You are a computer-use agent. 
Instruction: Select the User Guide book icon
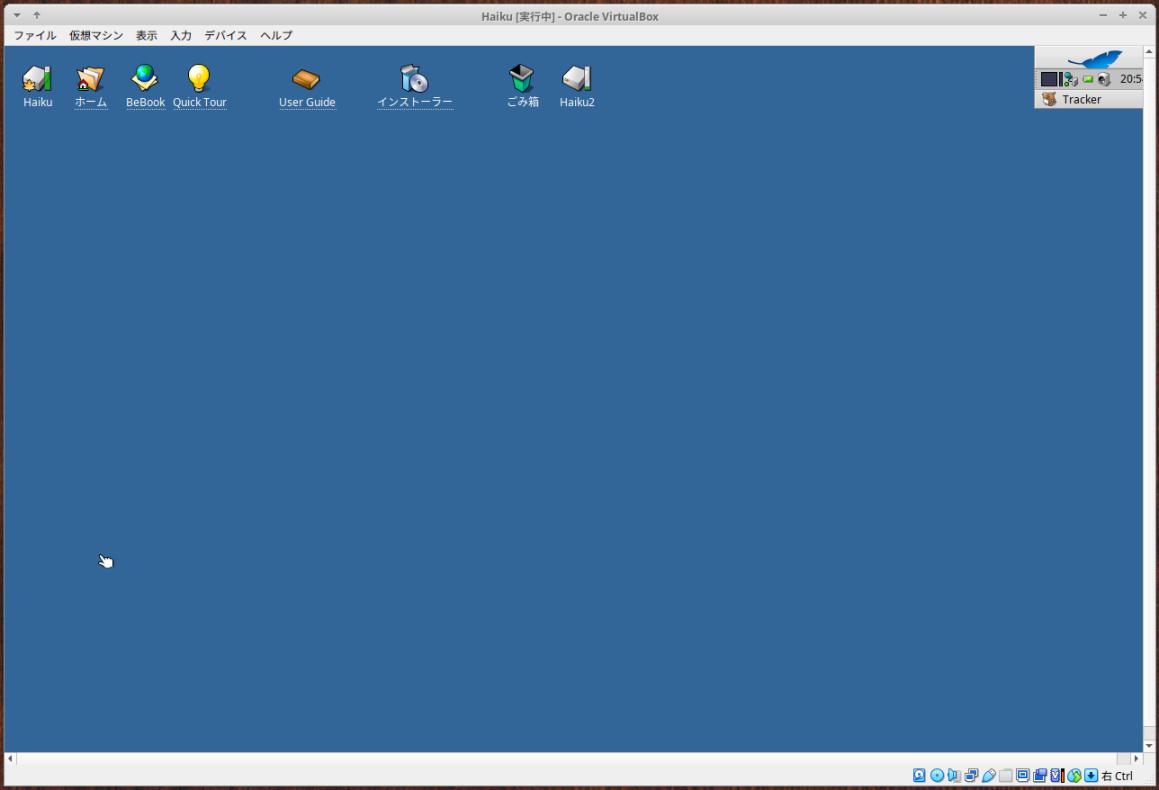point(307,86)
